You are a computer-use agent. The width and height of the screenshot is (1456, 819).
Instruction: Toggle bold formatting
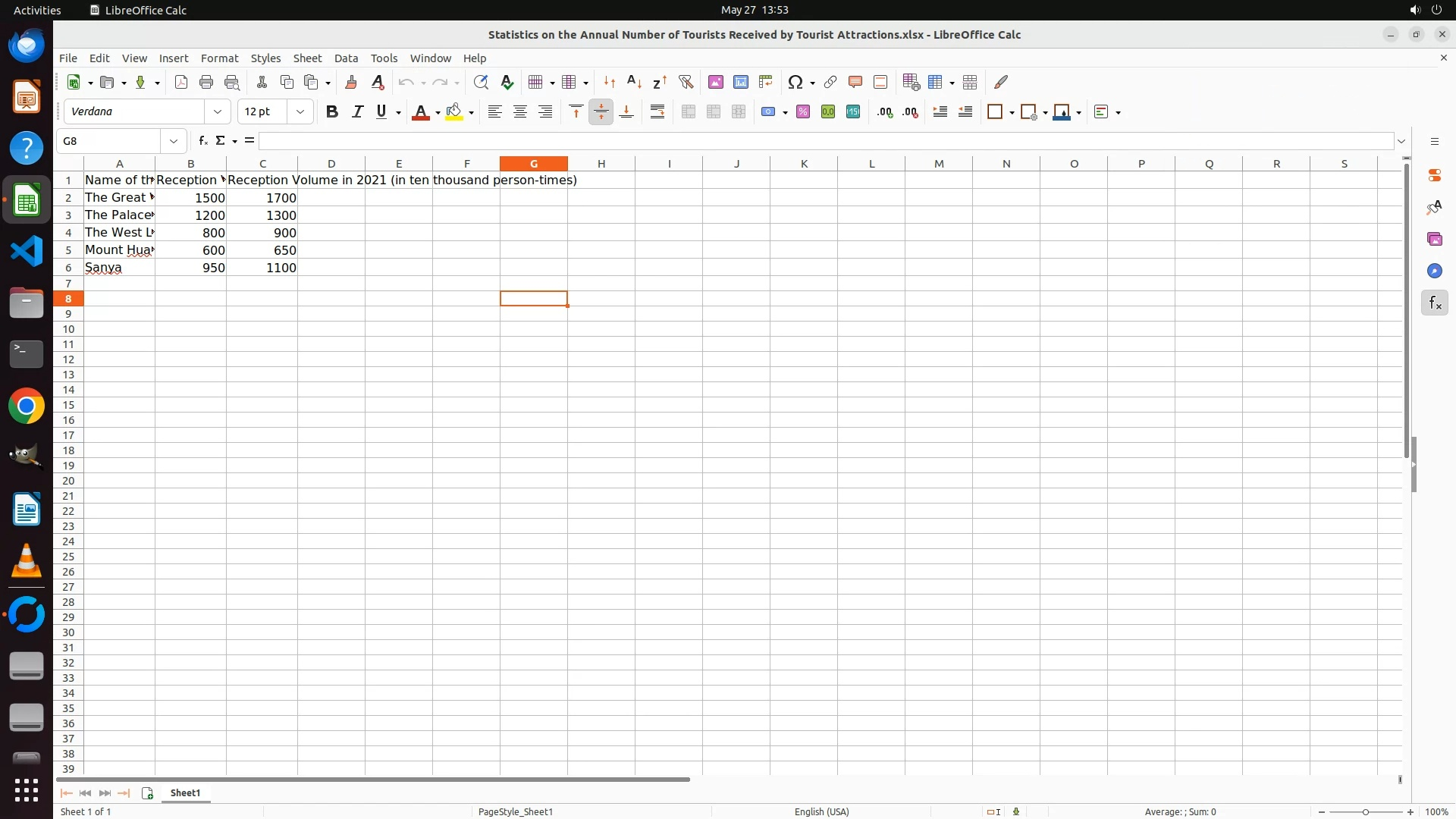click(331, 111)
